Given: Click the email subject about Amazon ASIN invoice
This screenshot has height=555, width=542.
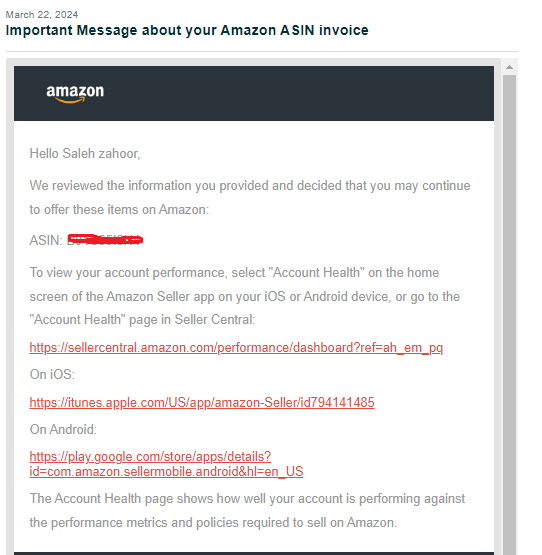Looking at the screenshot, I should point(187,30).
